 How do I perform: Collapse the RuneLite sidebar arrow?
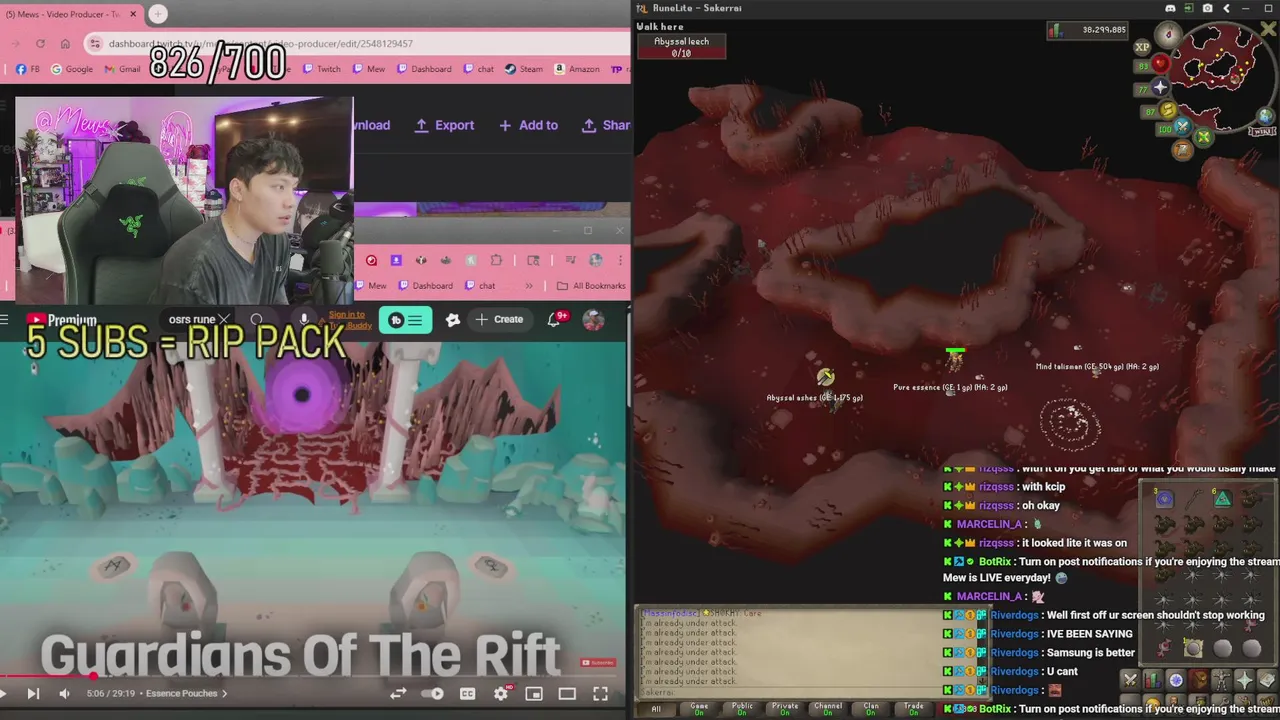1227,8
